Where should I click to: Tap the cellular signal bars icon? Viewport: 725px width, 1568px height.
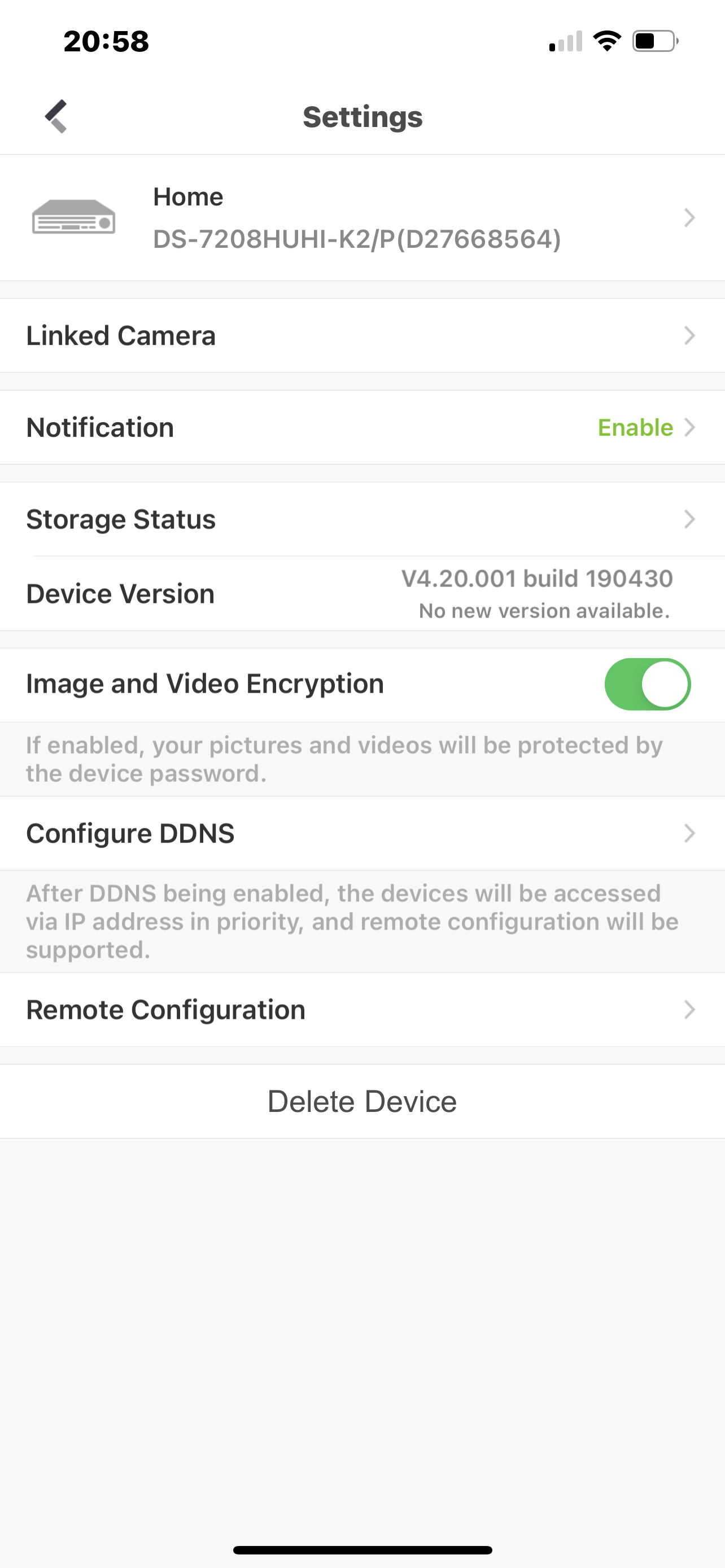(x=566, y=41)
